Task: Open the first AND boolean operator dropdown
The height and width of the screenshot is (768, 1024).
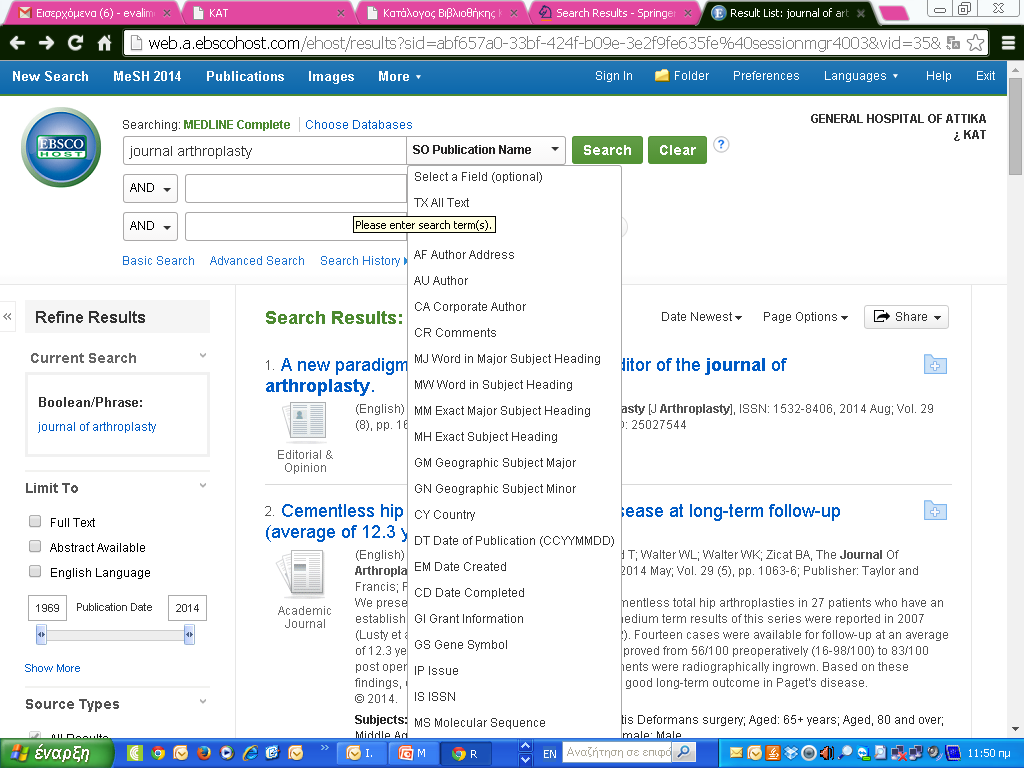Action: coord(150,189)
